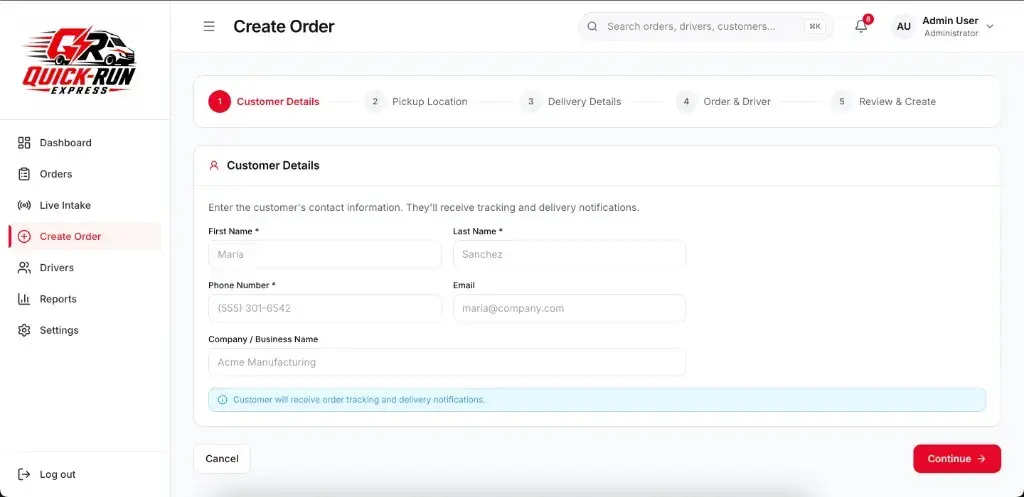
Task: Click the AU user avatar
Action: [x=904, y=27]
